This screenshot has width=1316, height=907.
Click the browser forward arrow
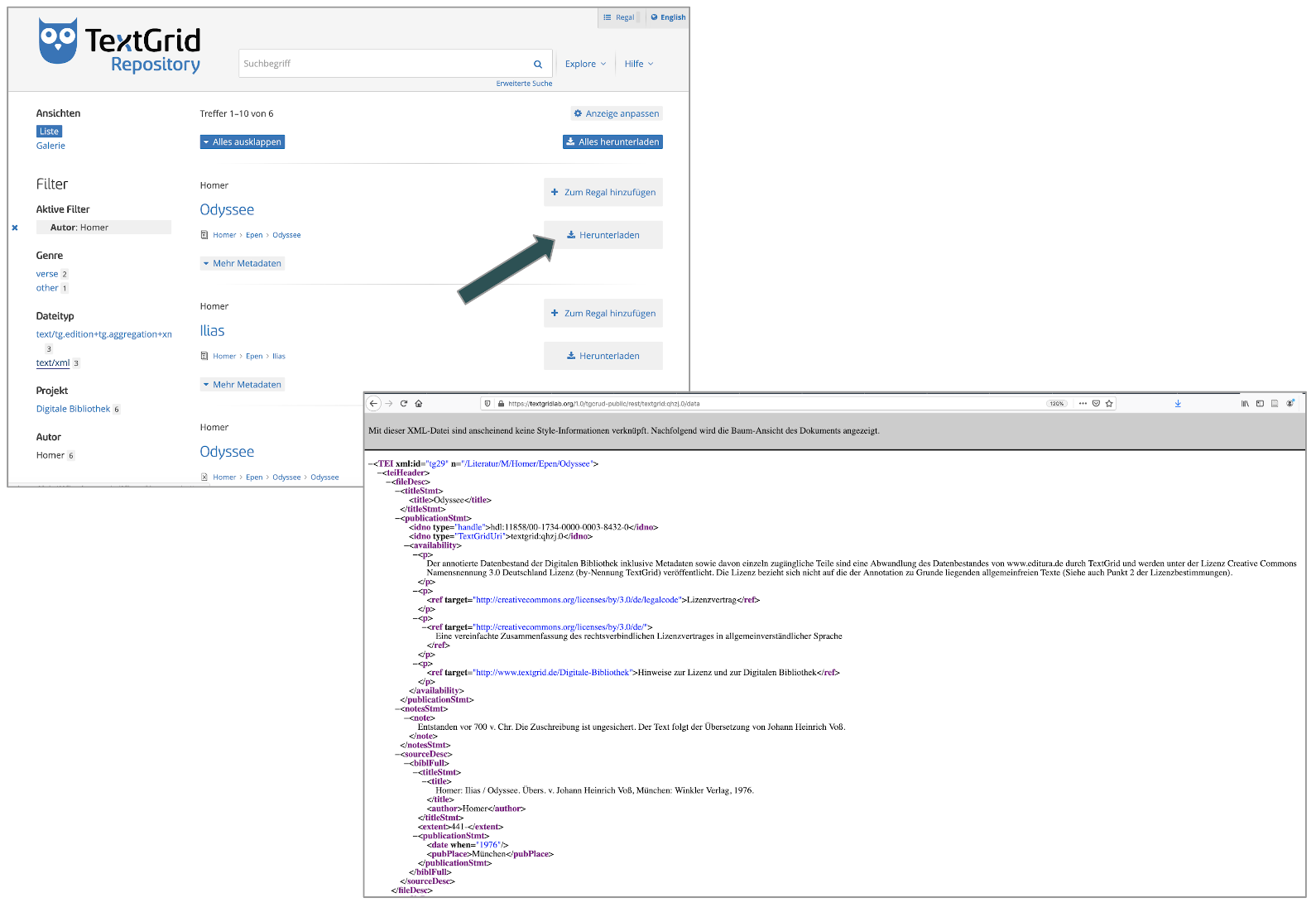389,404
